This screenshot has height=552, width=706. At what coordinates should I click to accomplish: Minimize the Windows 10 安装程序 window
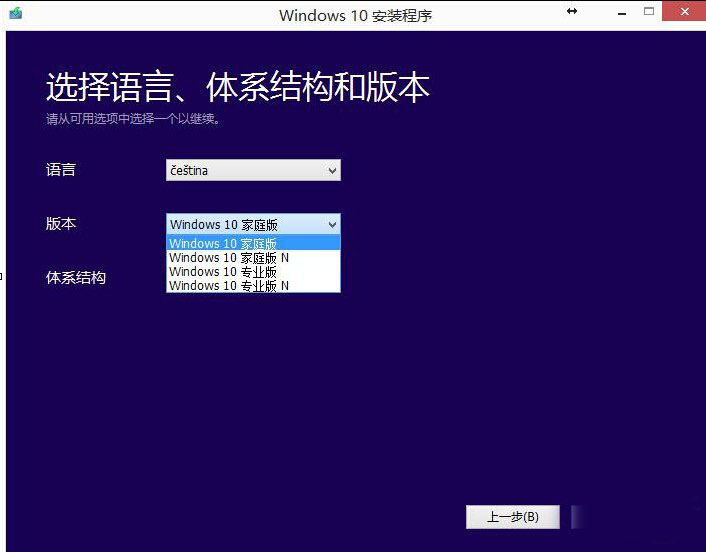pos(622,14)
